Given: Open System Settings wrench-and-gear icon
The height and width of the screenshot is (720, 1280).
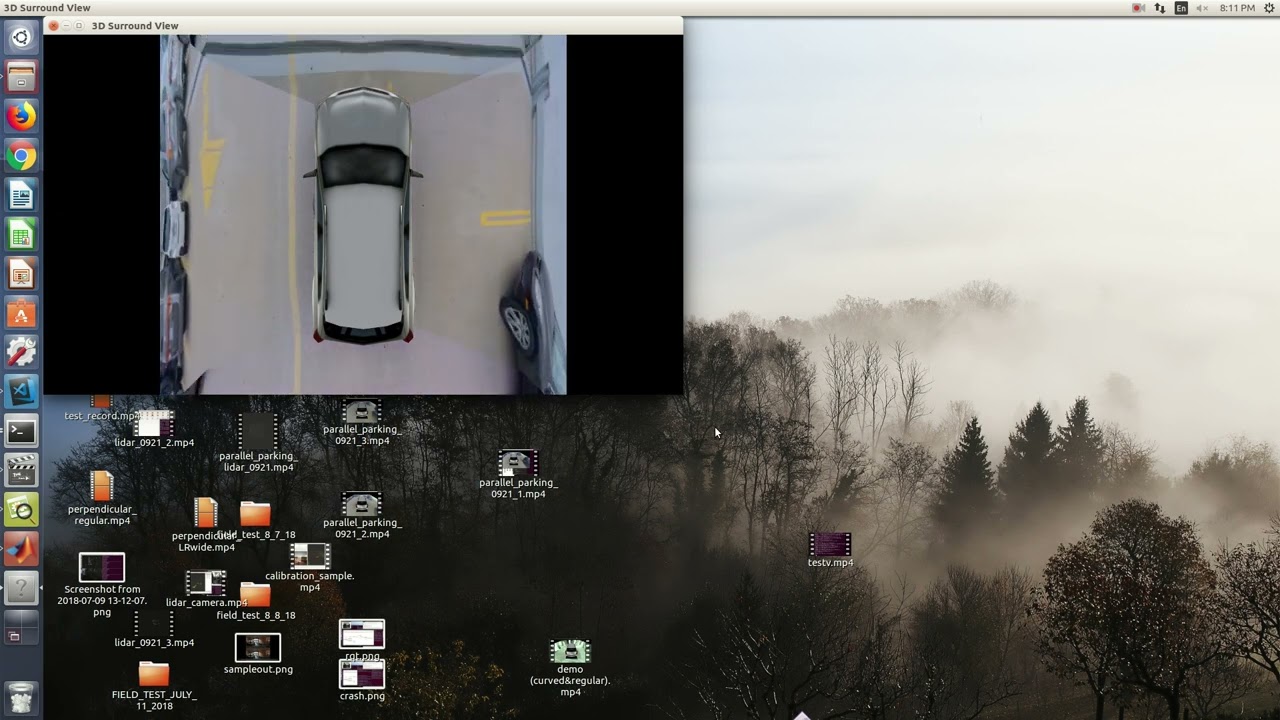Looking at the screenshot, I should [21, 352].
